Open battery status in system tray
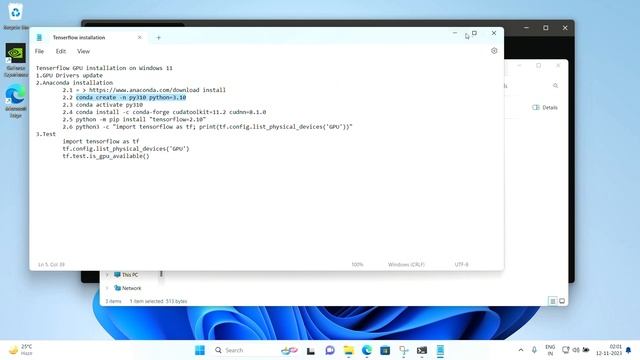Screen dimensions: 640x360 tap(586, 350)
